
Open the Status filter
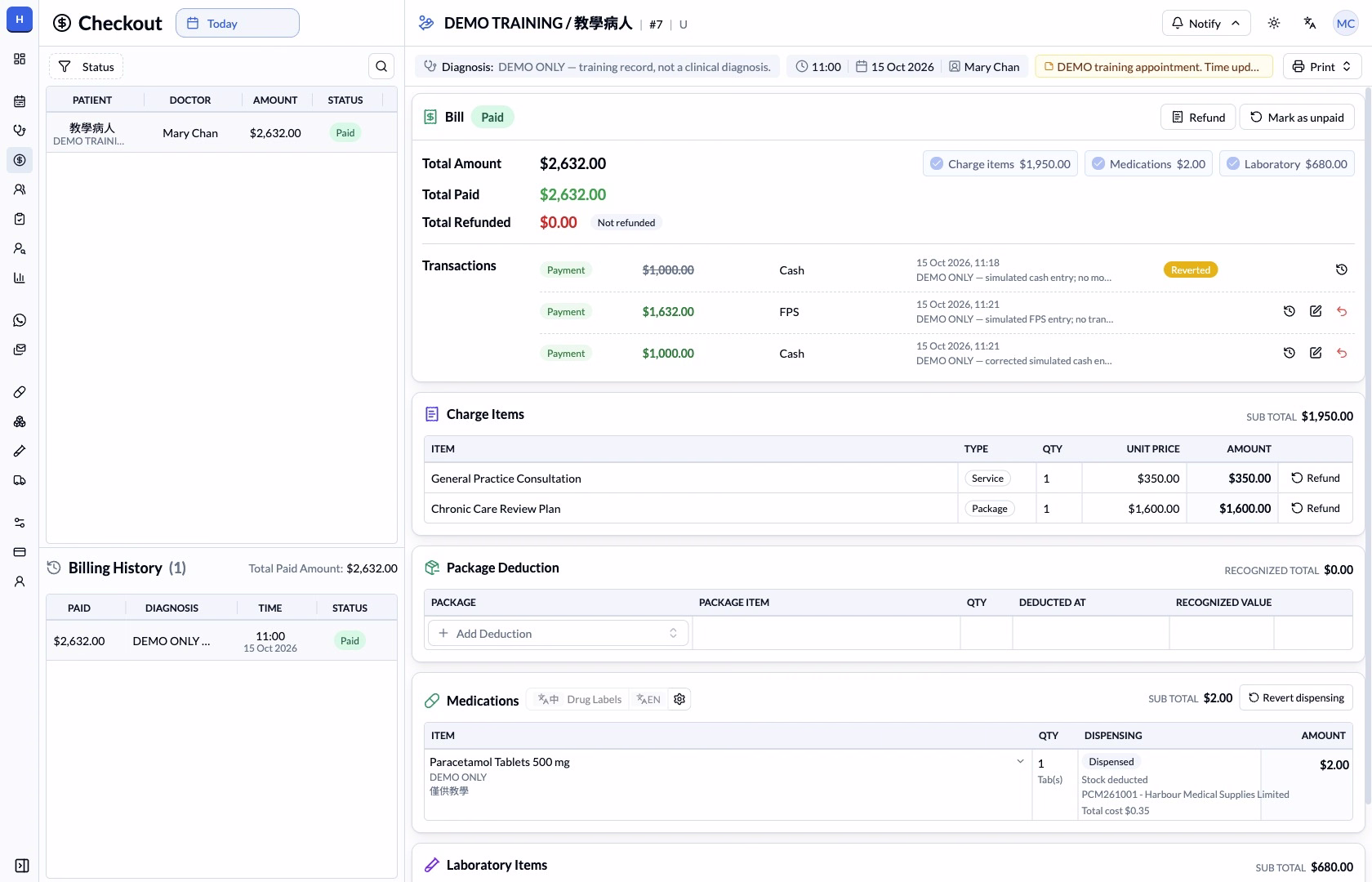(x=87, y=67)
